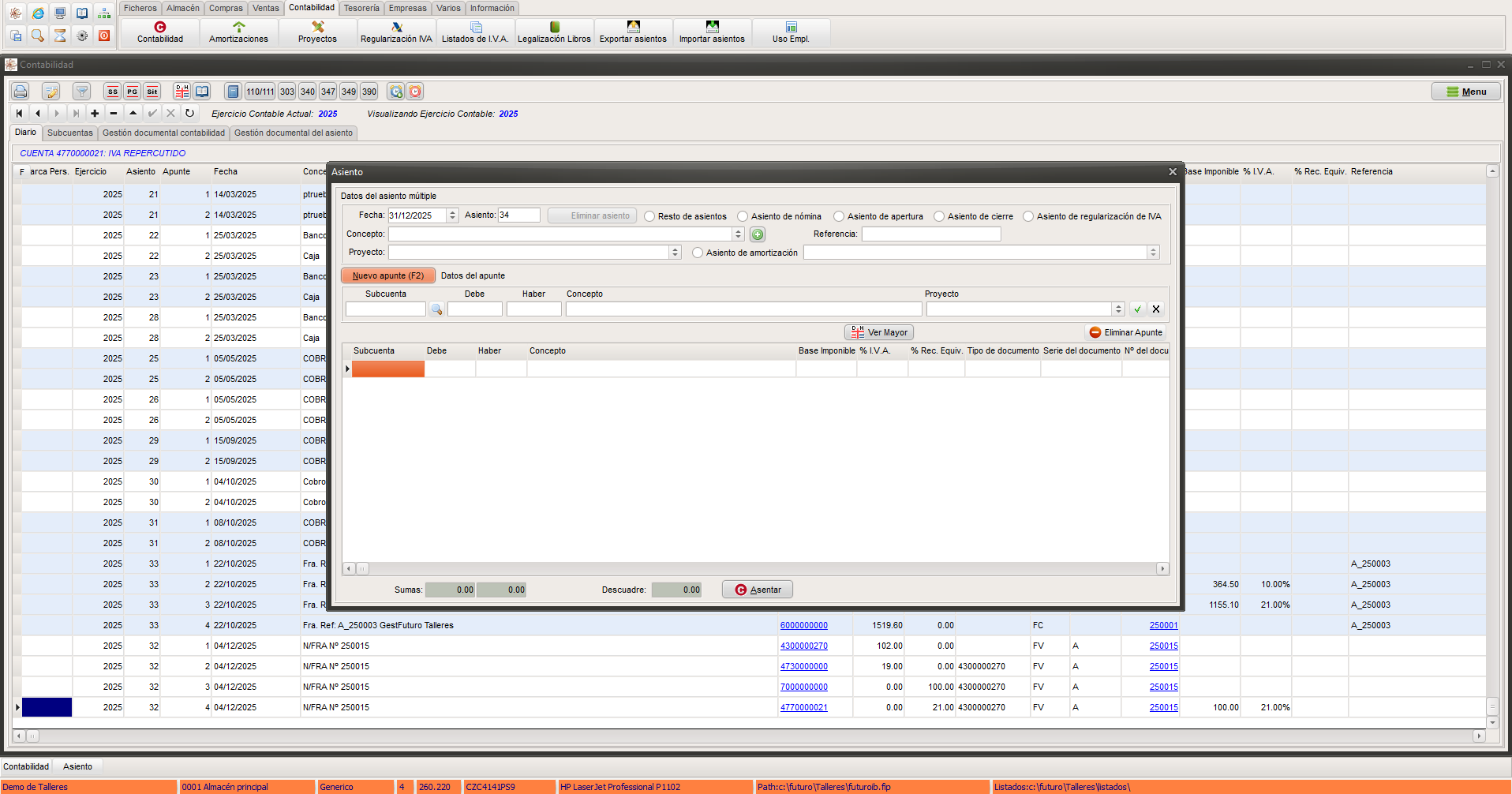Open Proyecto dropdown in apunte row

(x=1118, y=309)
